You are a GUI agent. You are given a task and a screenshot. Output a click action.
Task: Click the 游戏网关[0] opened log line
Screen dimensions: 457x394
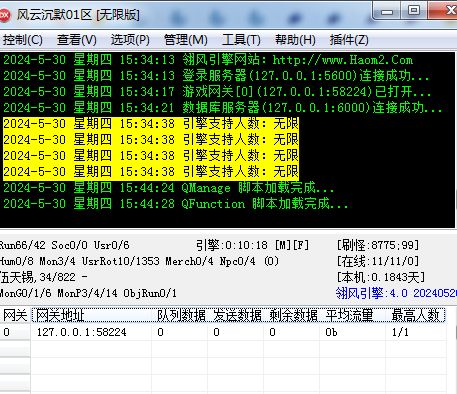(x=217, y=92)
